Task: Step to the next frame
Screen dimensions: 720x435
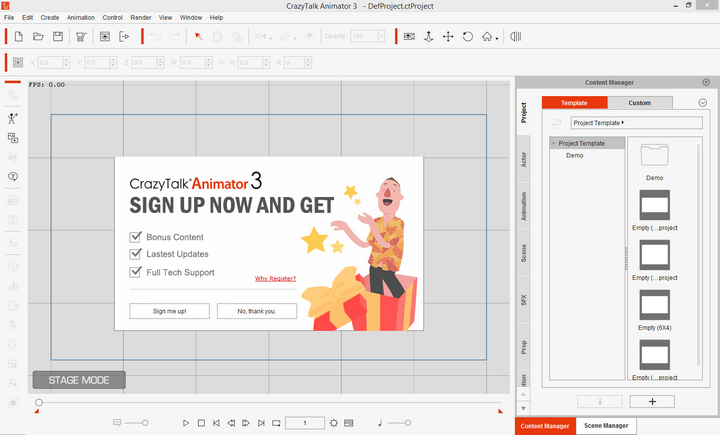Action: (246, 423)
